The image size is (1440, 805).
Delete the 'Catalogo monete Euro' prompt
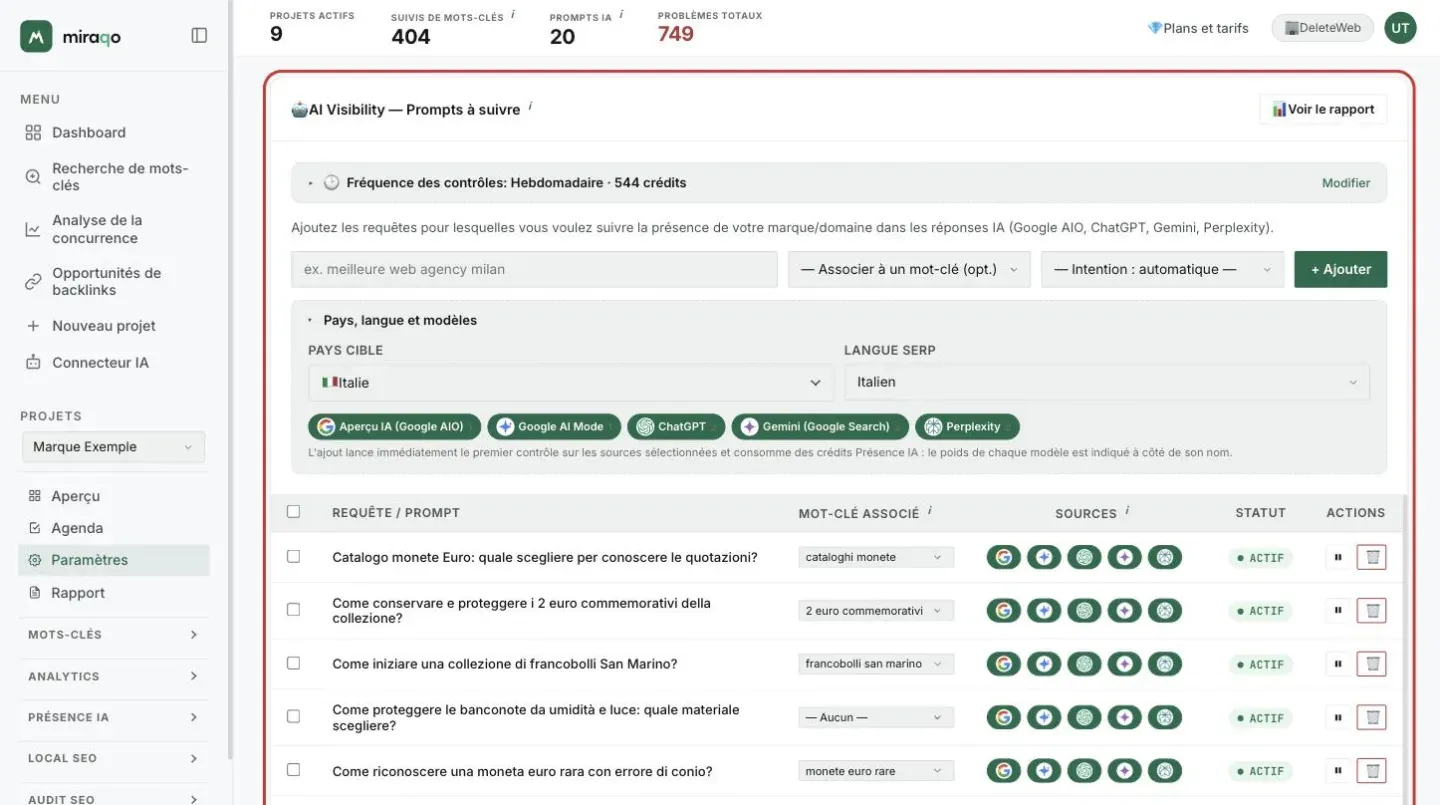[1372, 557]
